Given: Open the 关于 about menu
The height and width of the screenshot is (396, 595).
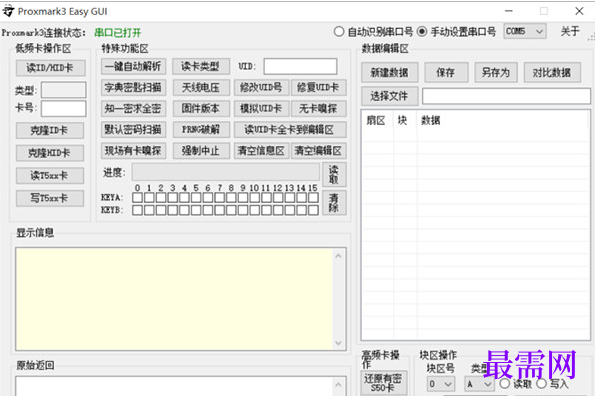Looking at the screenshot, I should [x=570, y=31].
